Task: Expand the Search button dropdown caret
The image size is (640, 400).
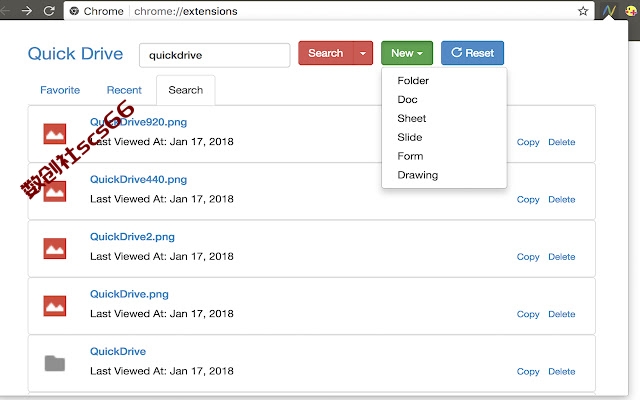Action: click(x=363, y=53)
